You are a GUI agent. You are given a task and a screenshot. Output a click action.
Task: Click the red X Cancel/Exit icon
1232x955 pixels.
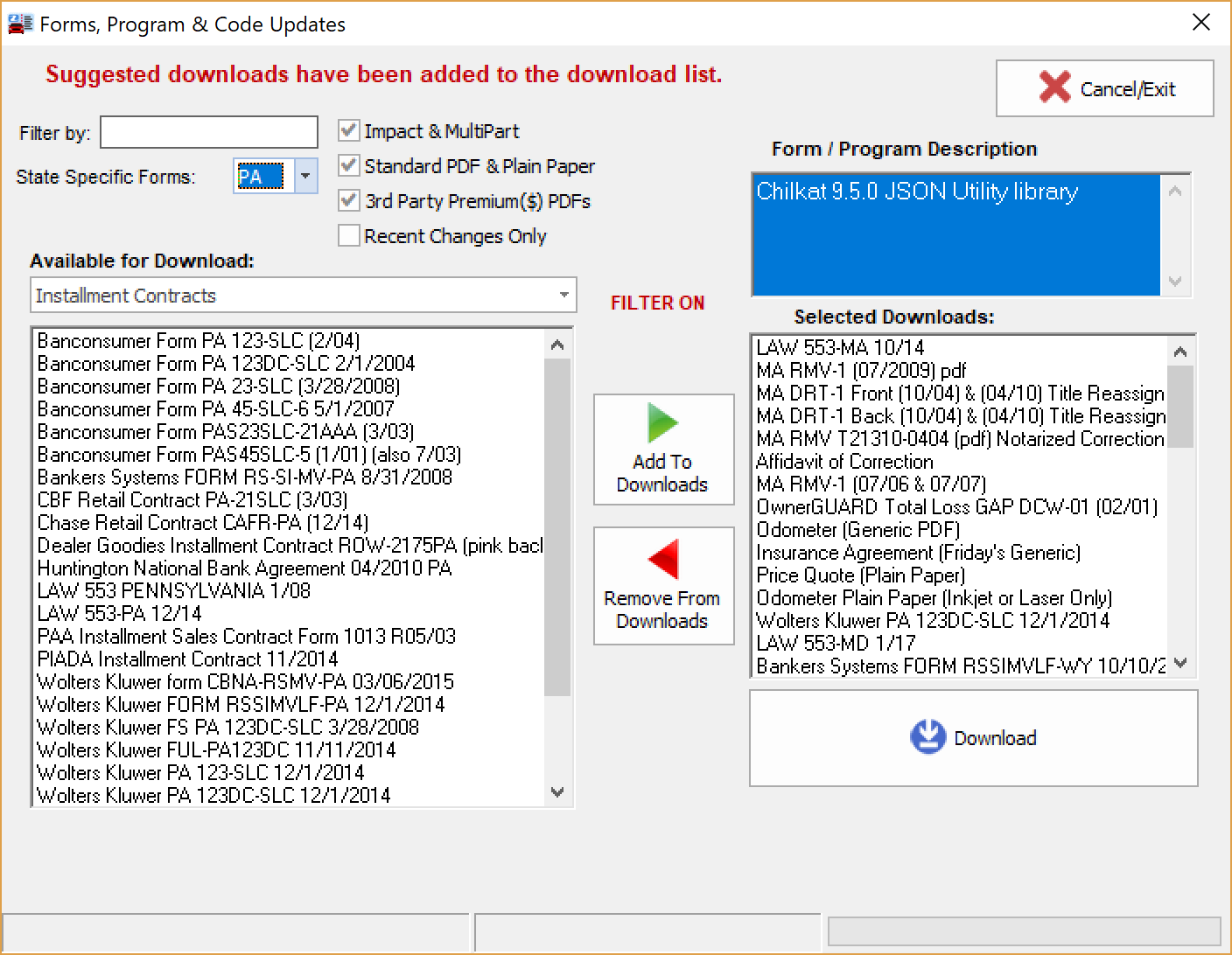coord(1056,87)
